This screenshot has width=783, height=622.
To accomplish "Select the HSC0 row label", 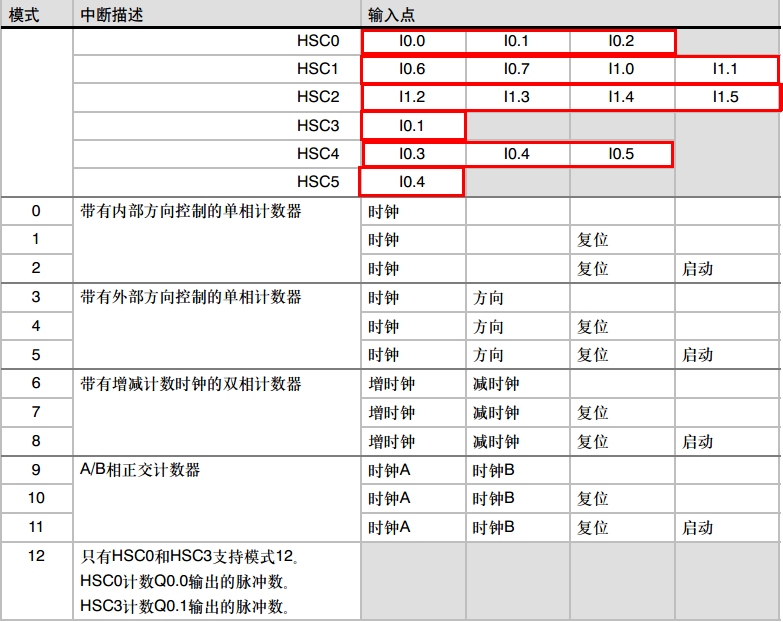I will tap(318, 40).
